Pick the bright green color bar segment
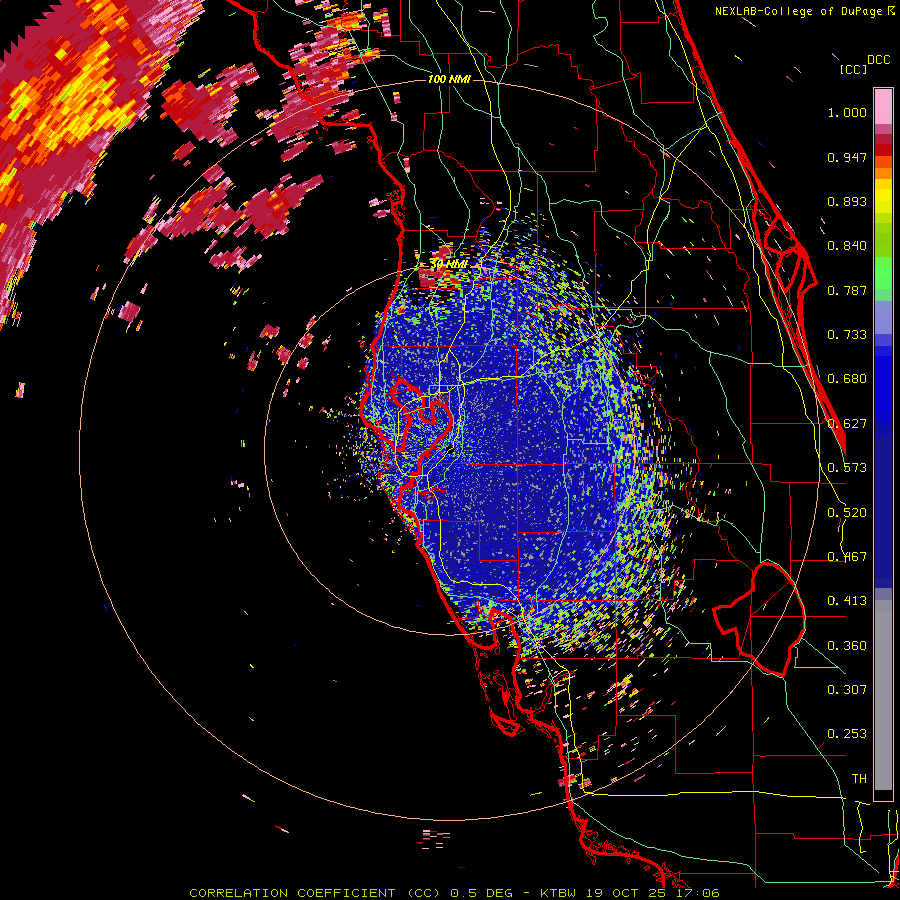Image resolution: width=900 pixels, height=900 pixels. [x=883, y=272]
